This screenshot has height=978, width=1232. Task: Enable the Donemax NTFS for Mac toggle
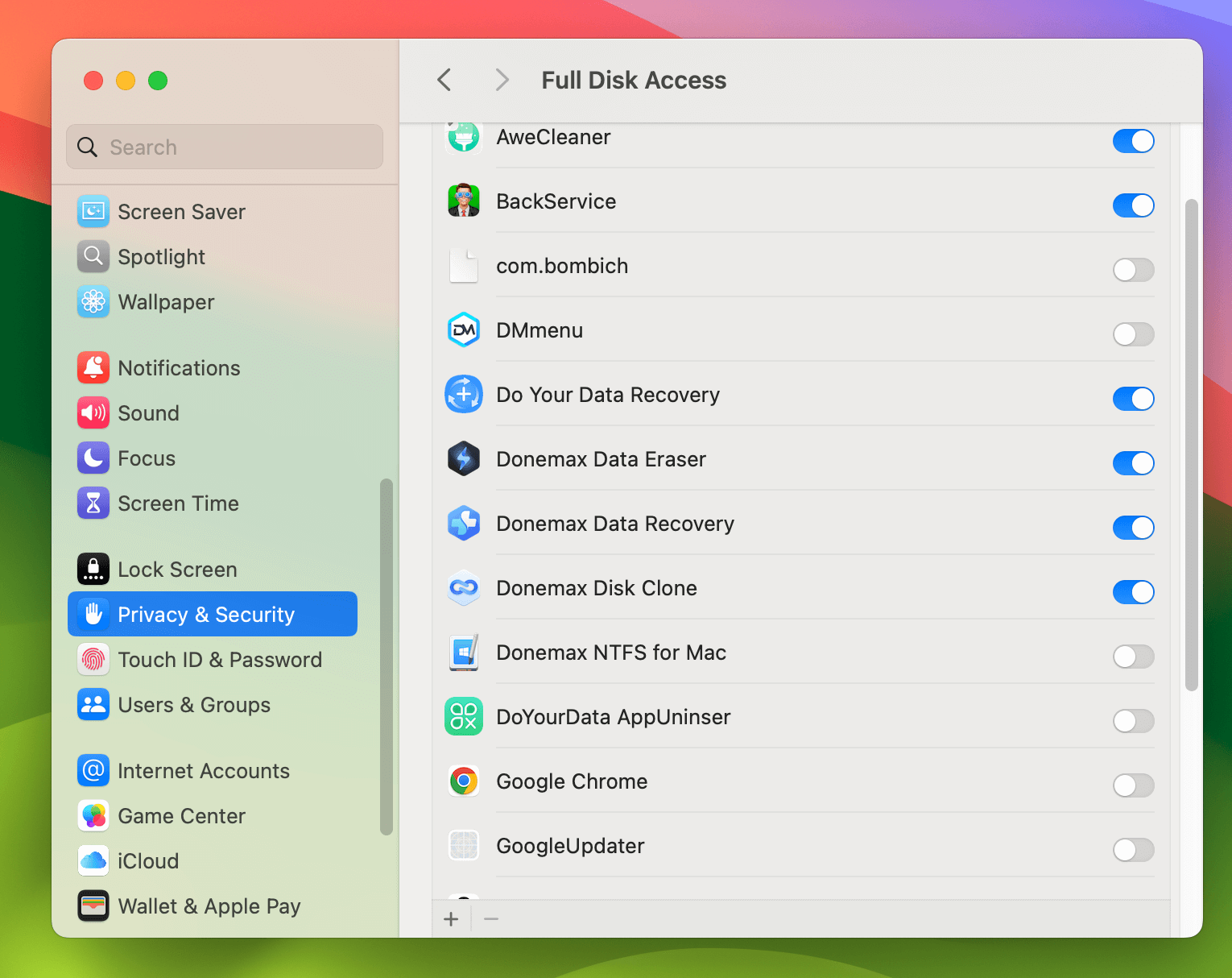[1133, 657]
